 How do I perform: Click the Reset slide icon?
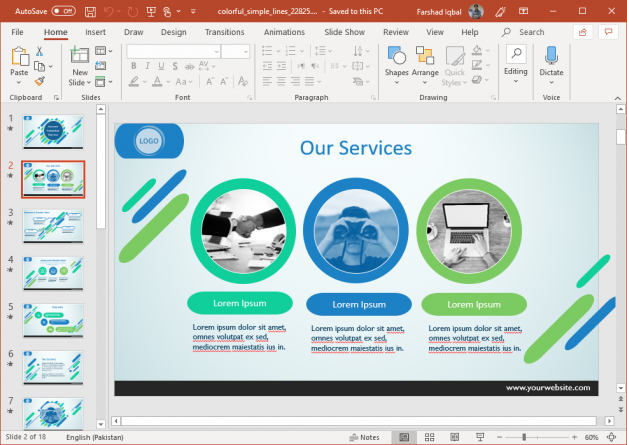click(100, 66)
